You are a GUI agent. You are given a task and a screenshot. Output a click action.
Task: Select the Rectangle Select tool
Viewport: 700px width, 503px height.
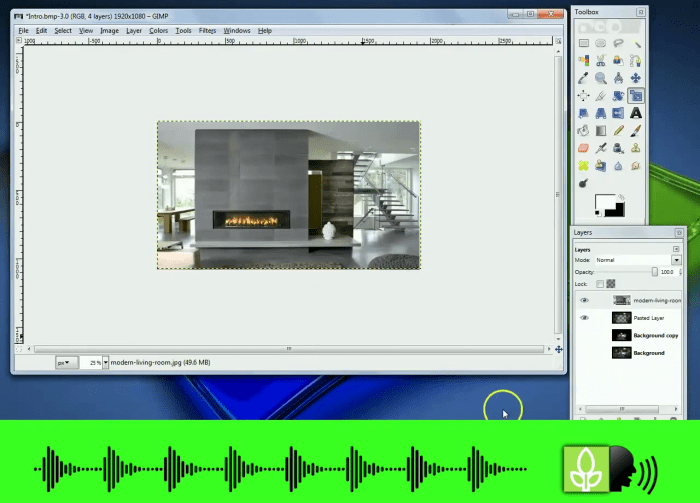pos(584,43)
